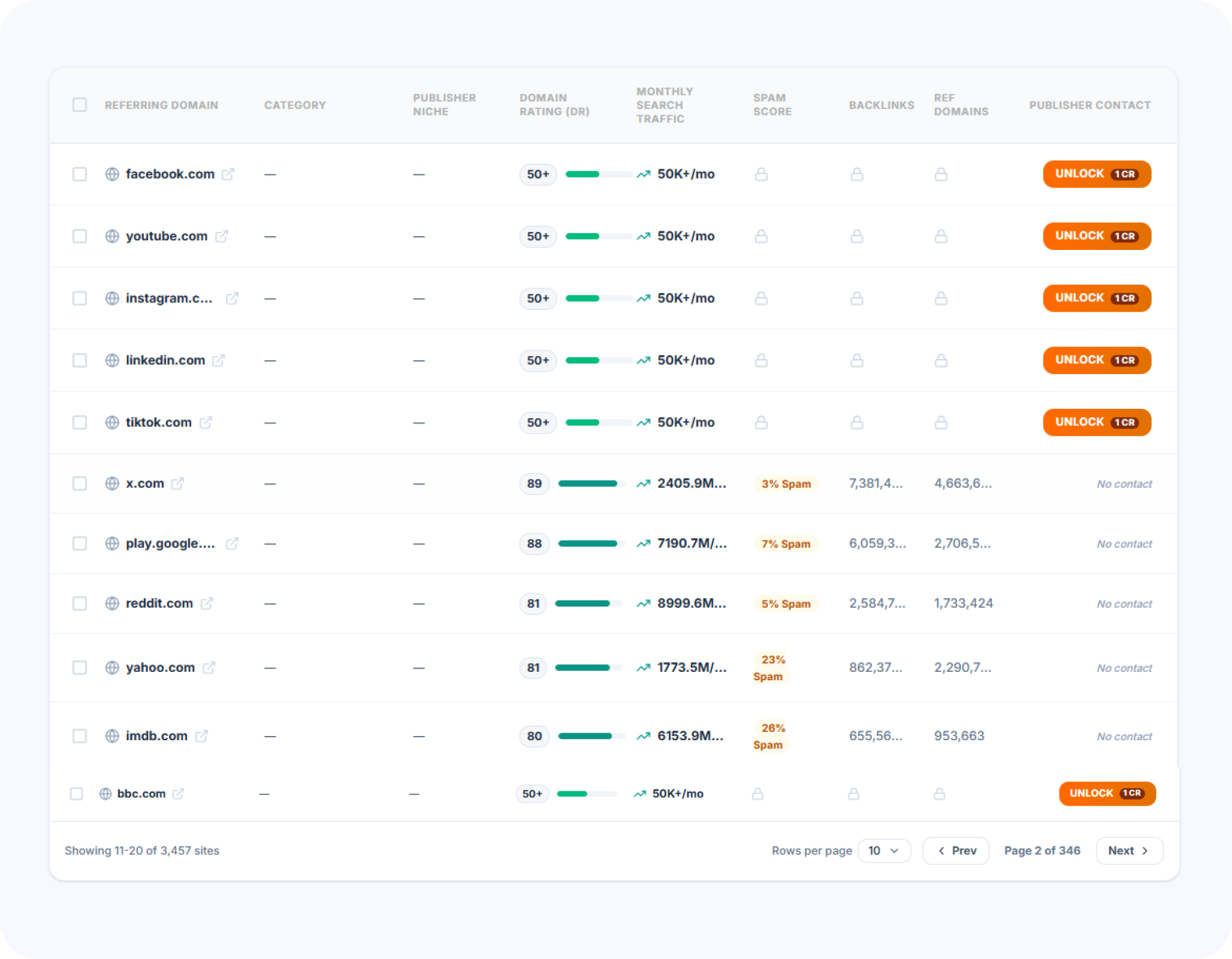Click 'Page 2 of 346' text
Screen dimensions: 1232x959
(x=1042, y=851)
